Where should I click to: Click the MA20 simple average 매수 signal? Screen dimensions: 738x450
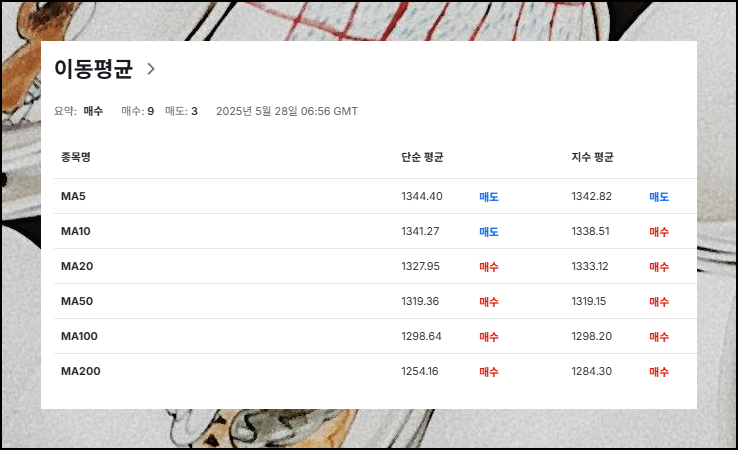pyautogui.click(x=489, y=267)
